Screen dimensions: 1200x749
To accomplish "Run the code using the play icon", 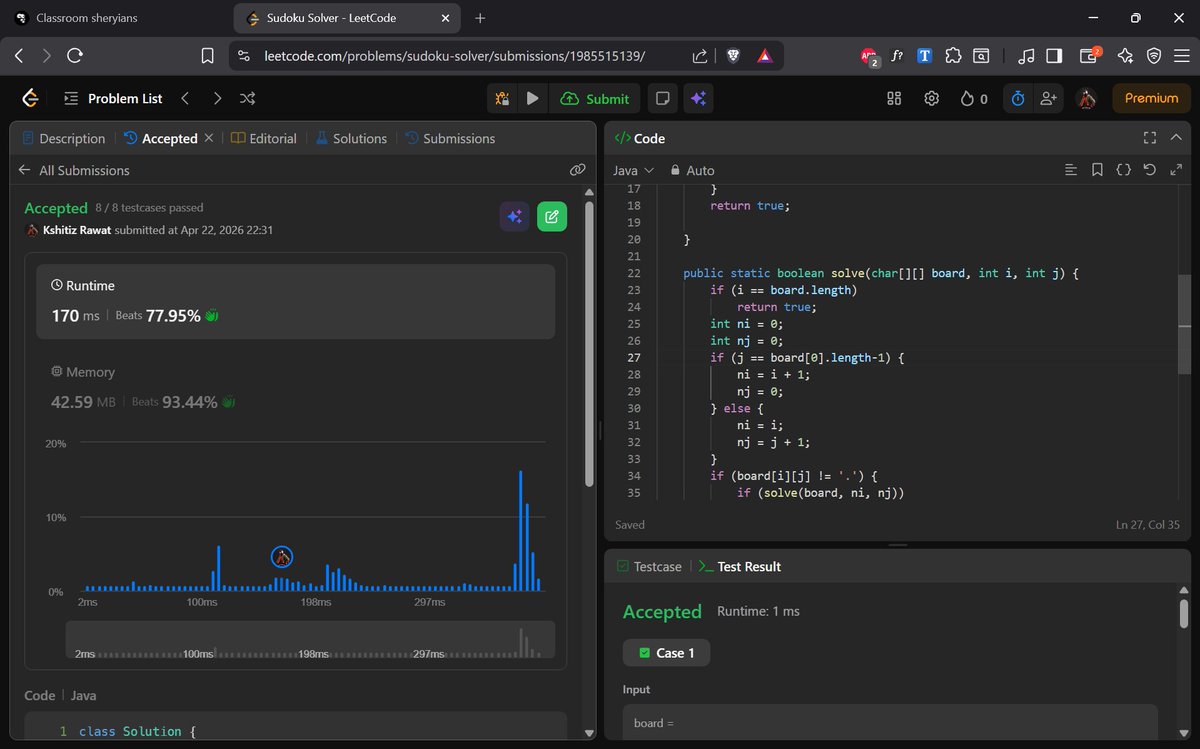I will tap(532, 98).
